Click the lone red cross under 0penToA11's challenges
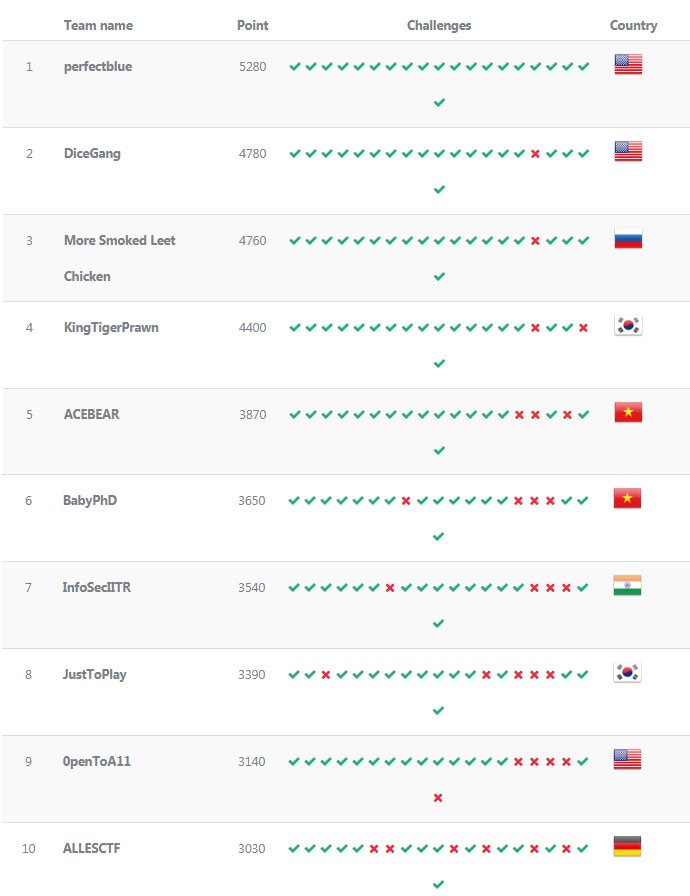The width and height of the screenshot is (690, 896). tap(438, 798)
